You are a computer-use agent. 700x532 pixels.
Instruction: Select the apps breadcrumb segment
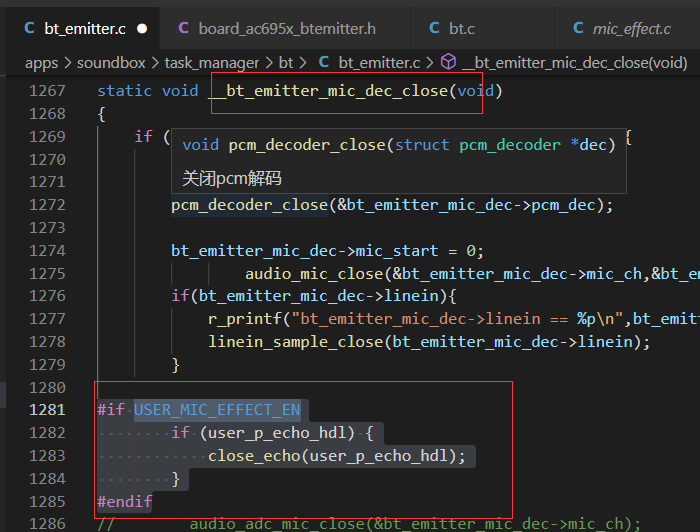(42, 63)
